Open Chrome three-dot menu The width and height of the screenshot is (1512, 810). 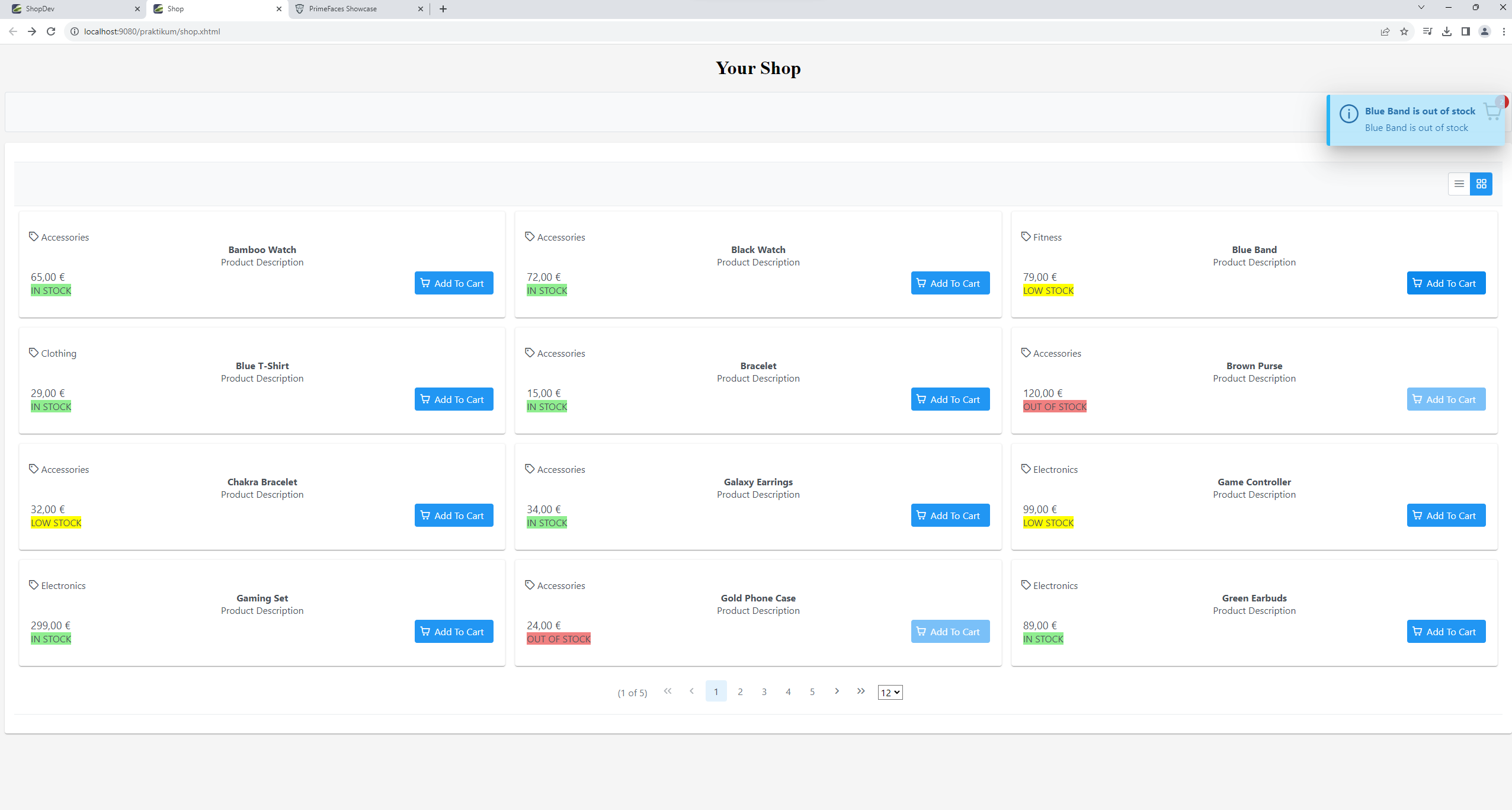pyautogui.click(x=1503, y=31)
